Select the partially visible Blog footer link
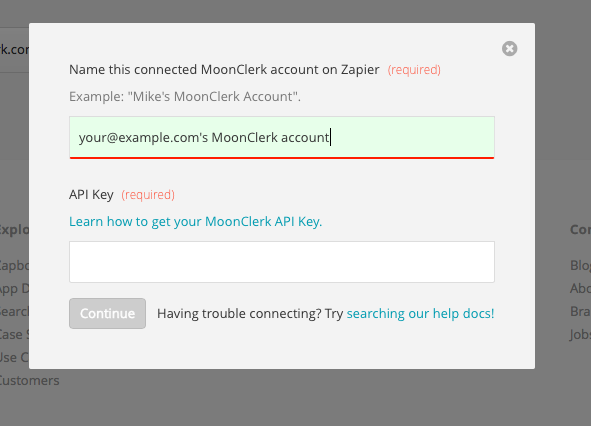591x426 pixels. tap(580, 265)
